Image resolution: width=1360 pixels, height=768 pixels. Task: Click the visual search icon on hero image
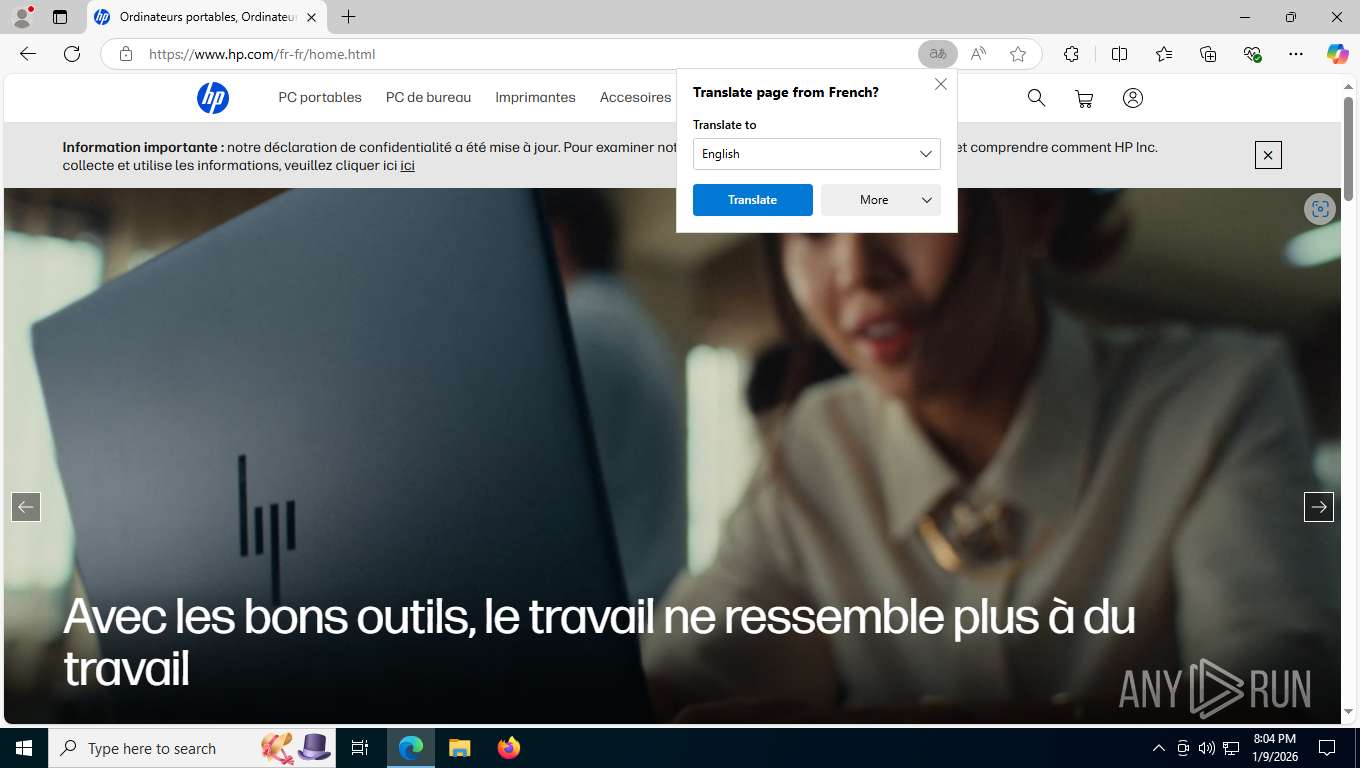coord(1320,208)
